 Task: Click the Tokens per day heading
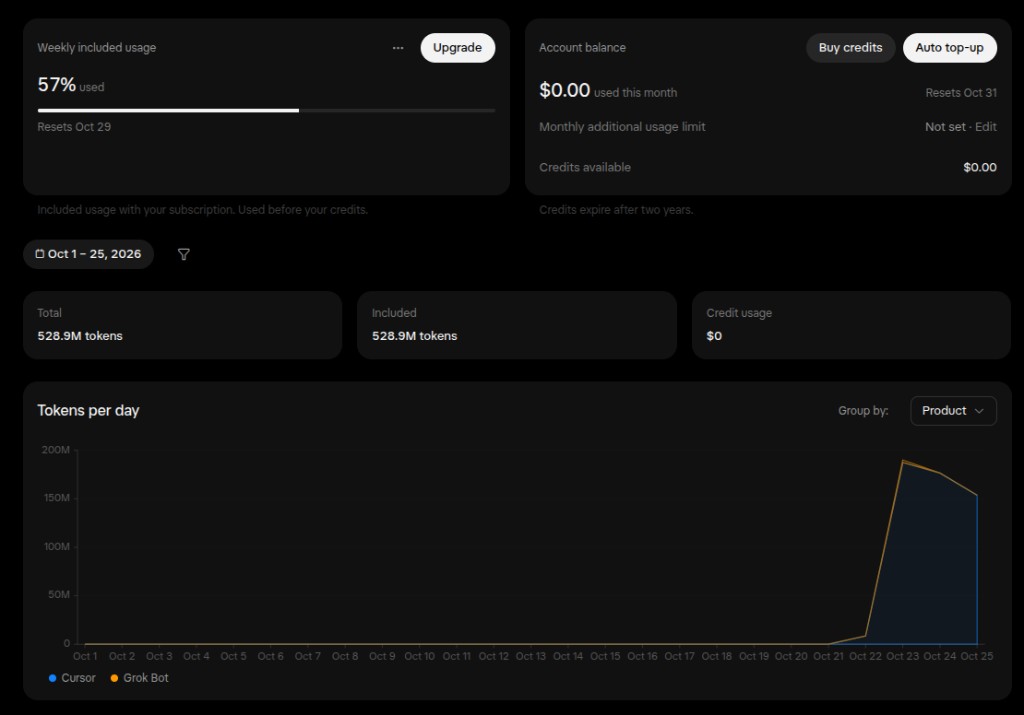click(88, 410)
